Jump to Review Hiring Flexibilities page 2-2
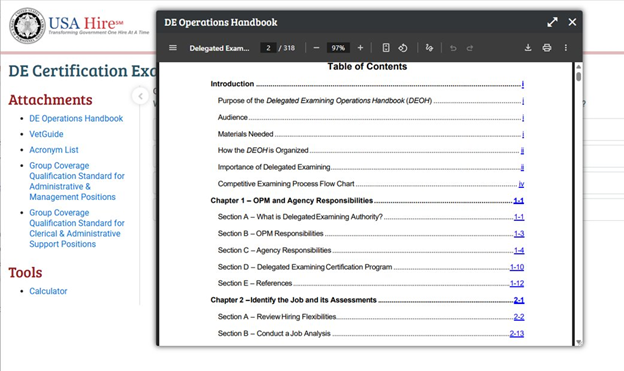624x371 pixels. [x=519, y=317]
